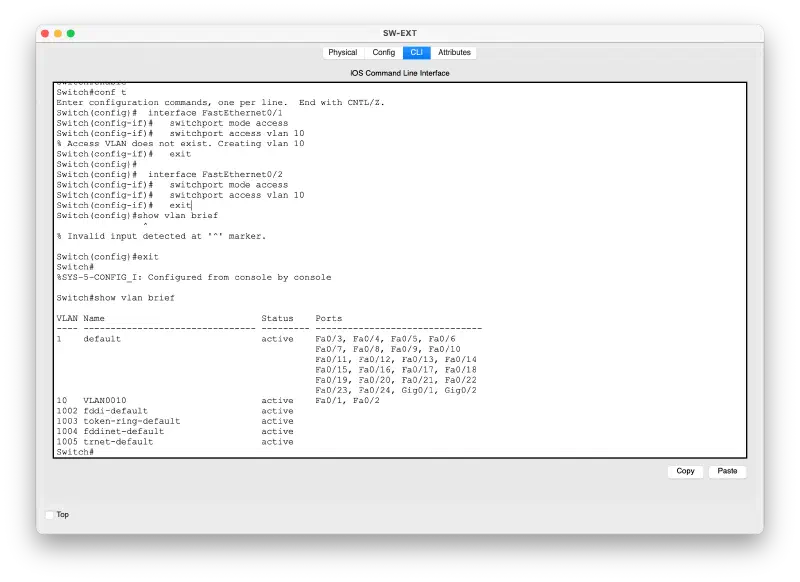
Task: Click the 'Switch(config)#exit' line
Action: coord(108,257)
